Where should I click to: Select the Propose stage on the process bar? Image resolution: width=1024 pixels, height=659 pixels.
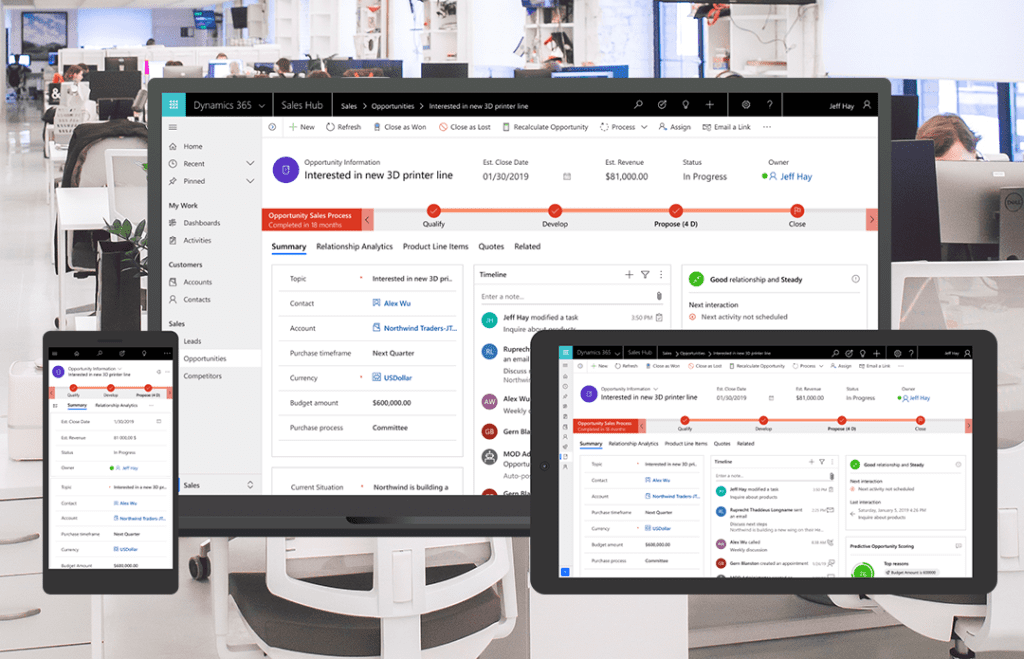point(676,212)
